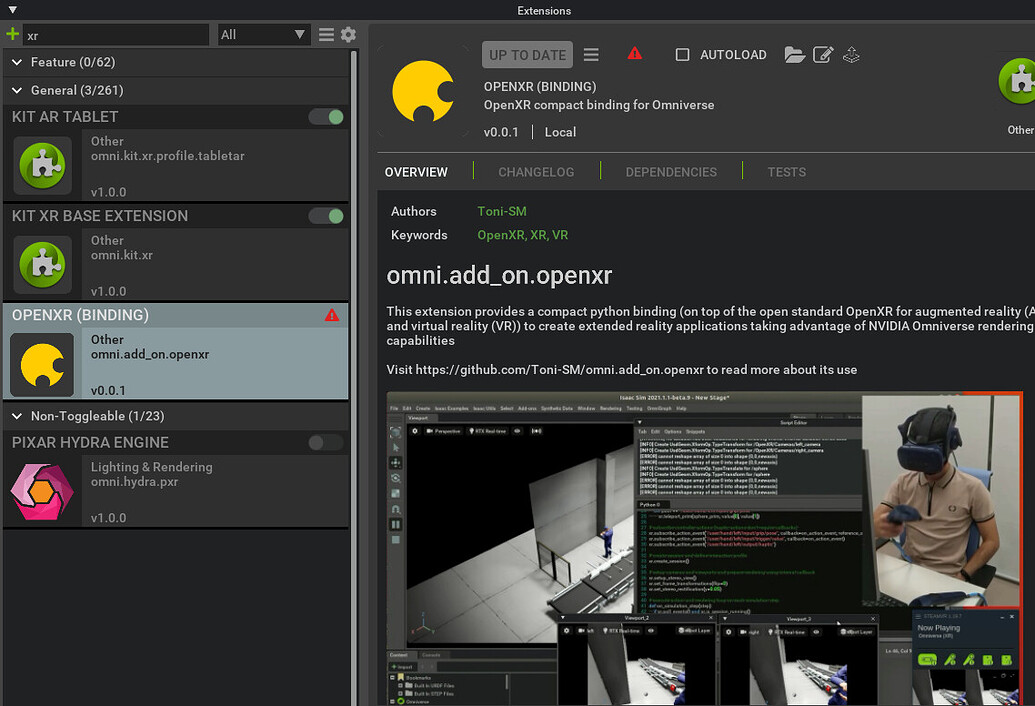
Task: Open the extension folder icon
Action: 795,55
